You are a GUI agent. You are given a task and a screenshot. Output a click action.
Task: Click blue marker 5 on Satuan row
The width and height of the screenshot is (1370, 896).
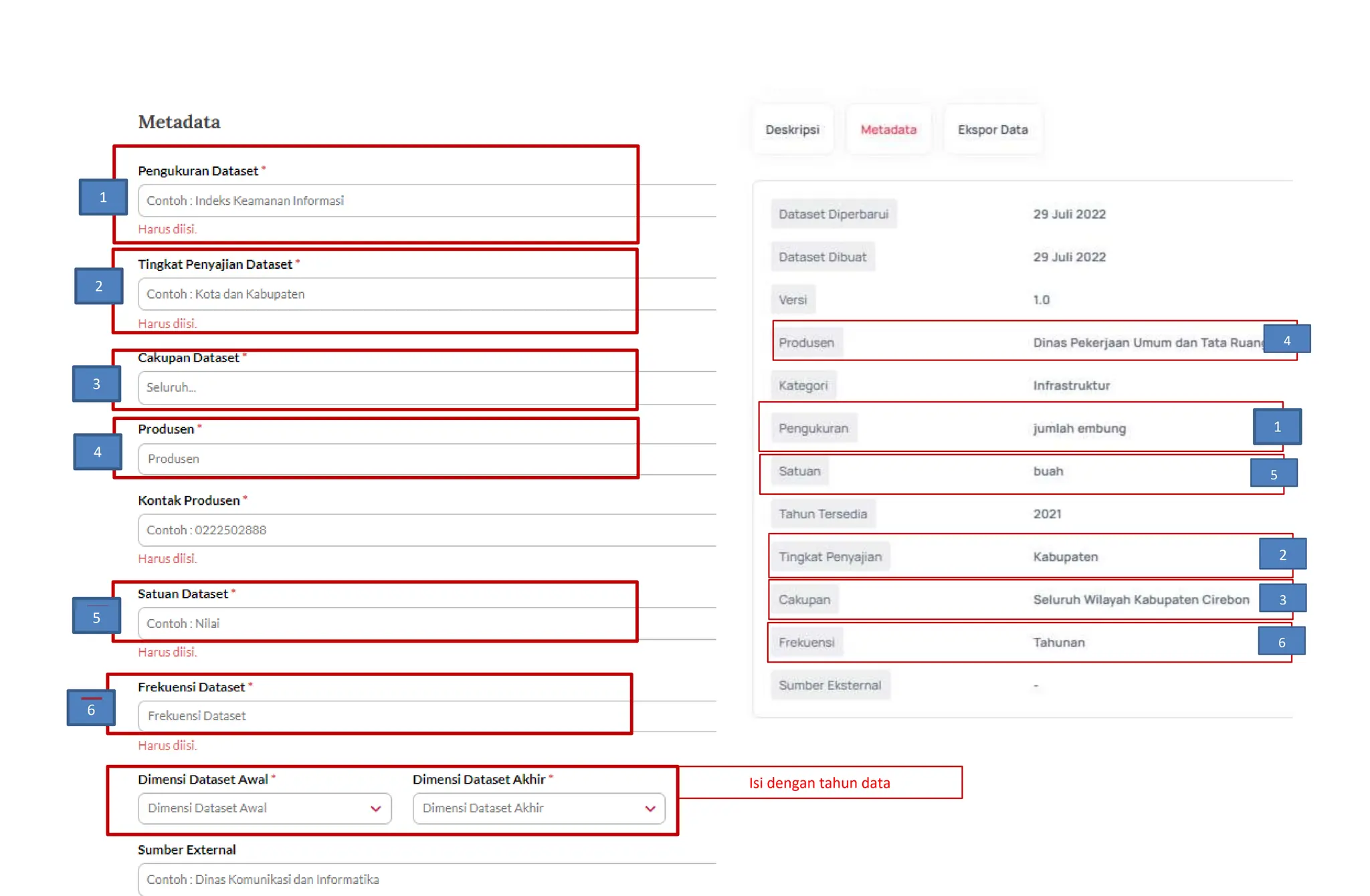pyautogui.click(x=1274, y=474)
